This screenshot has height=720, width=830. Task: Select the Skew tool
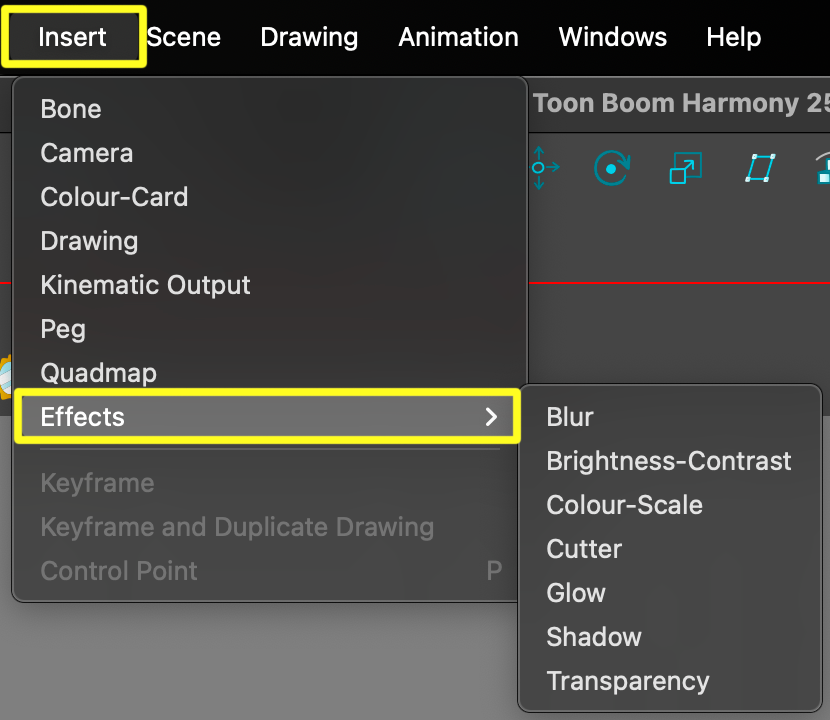(760, 168)
